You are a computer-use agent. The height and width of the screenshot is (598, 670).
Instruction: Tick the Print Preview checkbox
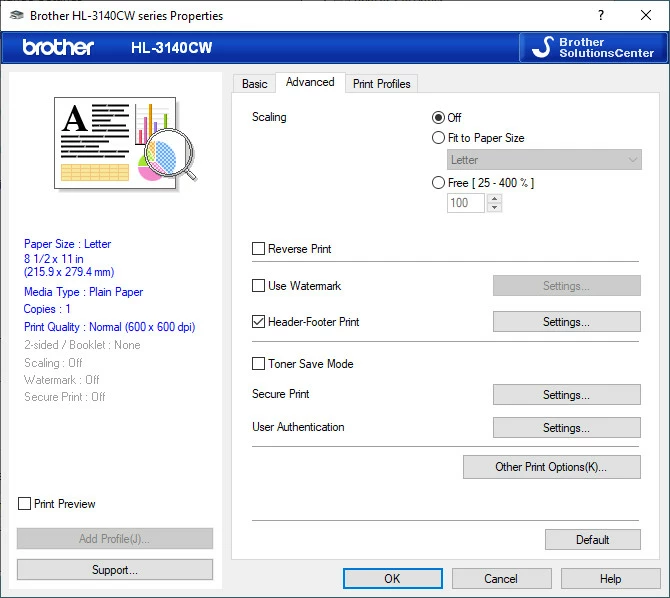(x=24, y=504)
